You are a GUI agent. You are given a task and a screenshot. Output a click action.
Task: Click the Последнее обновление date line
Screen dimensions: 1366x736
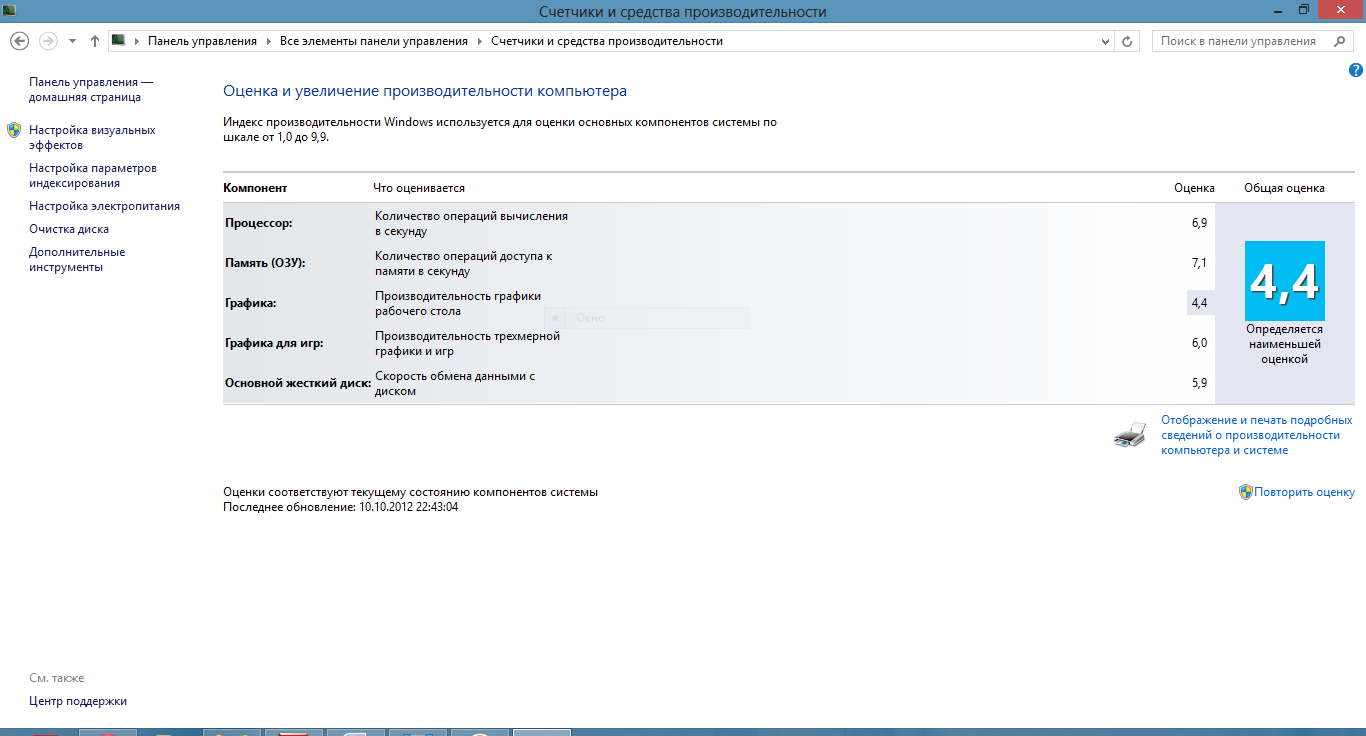(340, 507)
